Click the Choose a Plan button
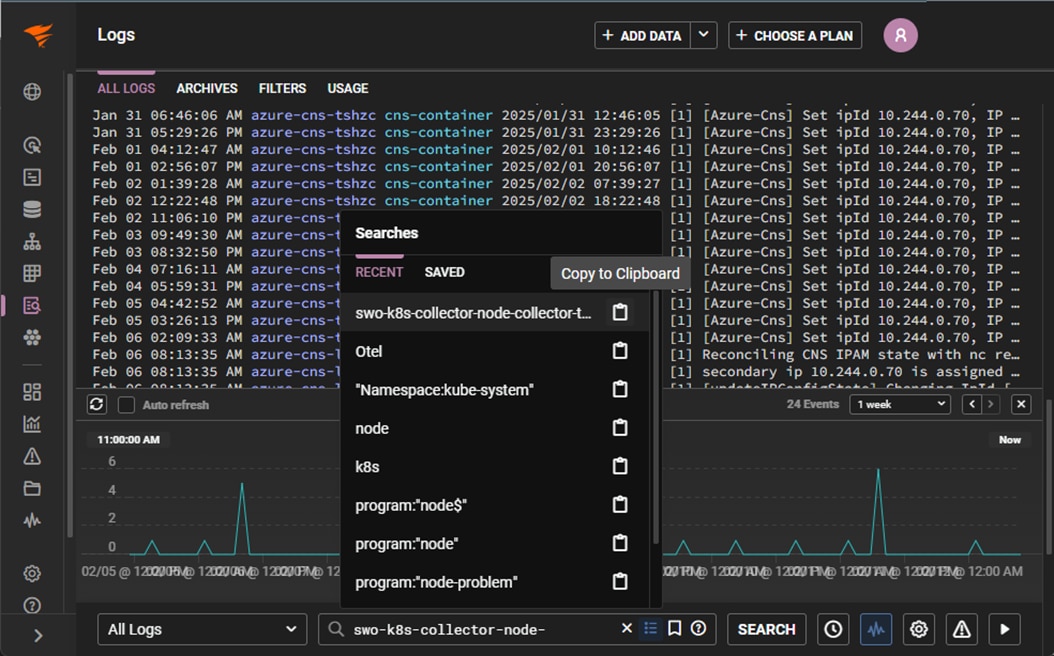Image resolution: width=1054 pixels, height=656 pixels. coord(795,35)
